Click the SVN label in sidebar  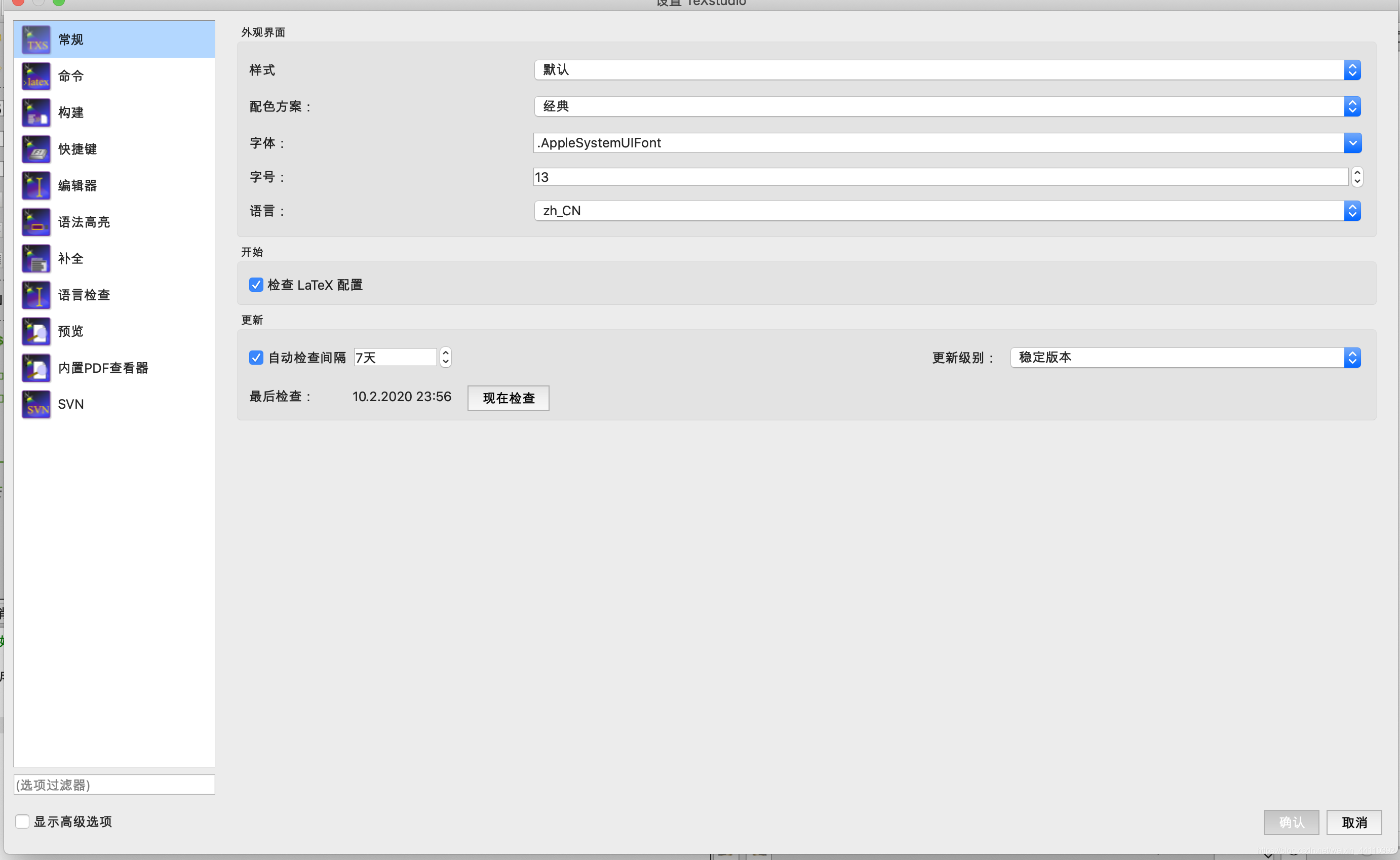pyautogui.click(x=70, y=404)
